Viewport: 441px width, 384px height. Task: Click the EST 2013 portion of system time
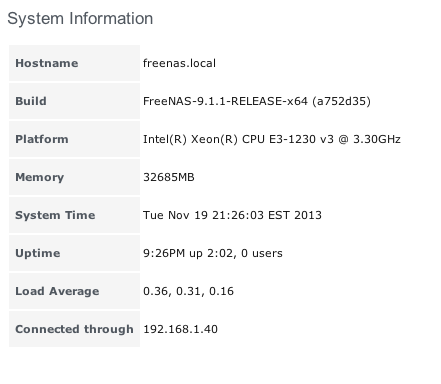tap(295, 215)
